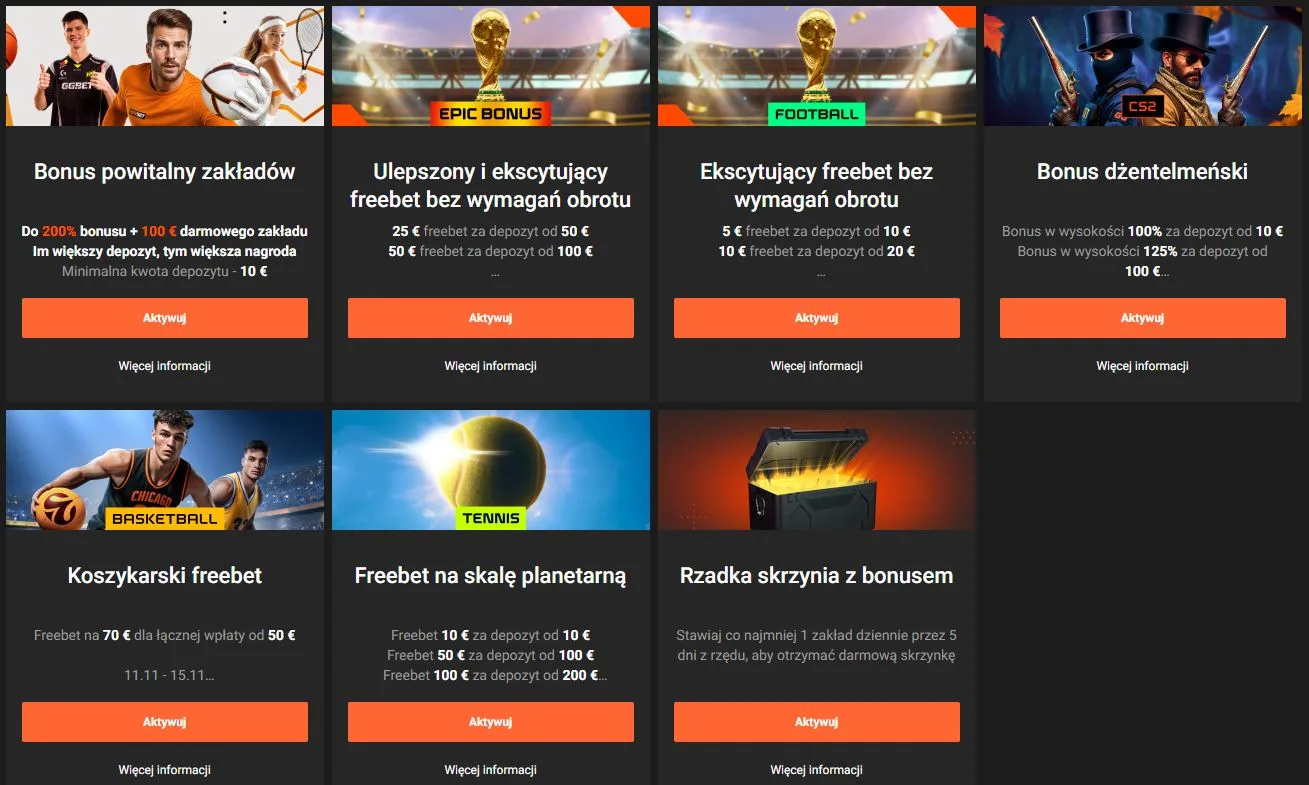Open Więcej informacji for Bonus powitalny zakładów
The height and width of the screenshot is (785, 1309).
pyautogui.click(x=165, y=366)
